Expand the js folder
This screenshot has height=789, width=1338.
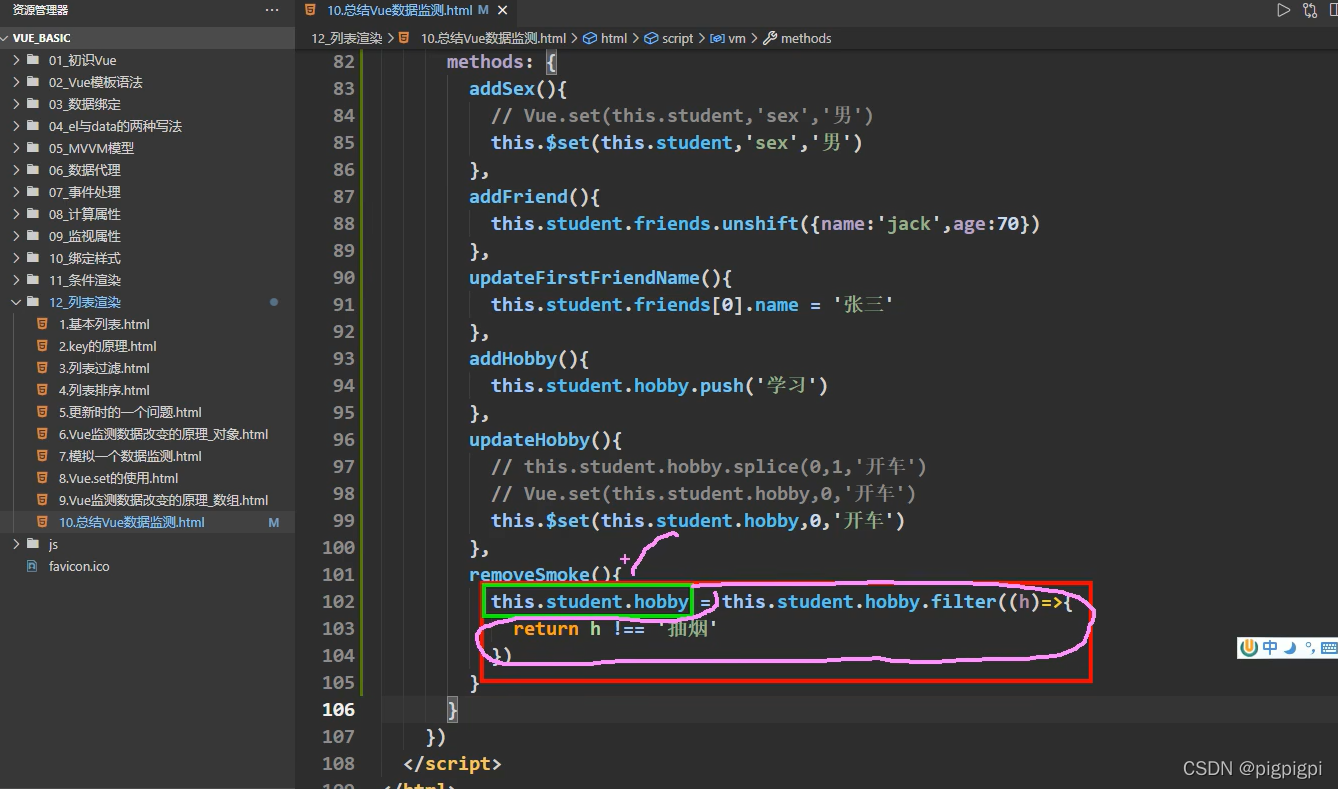[x=148, y=544]
